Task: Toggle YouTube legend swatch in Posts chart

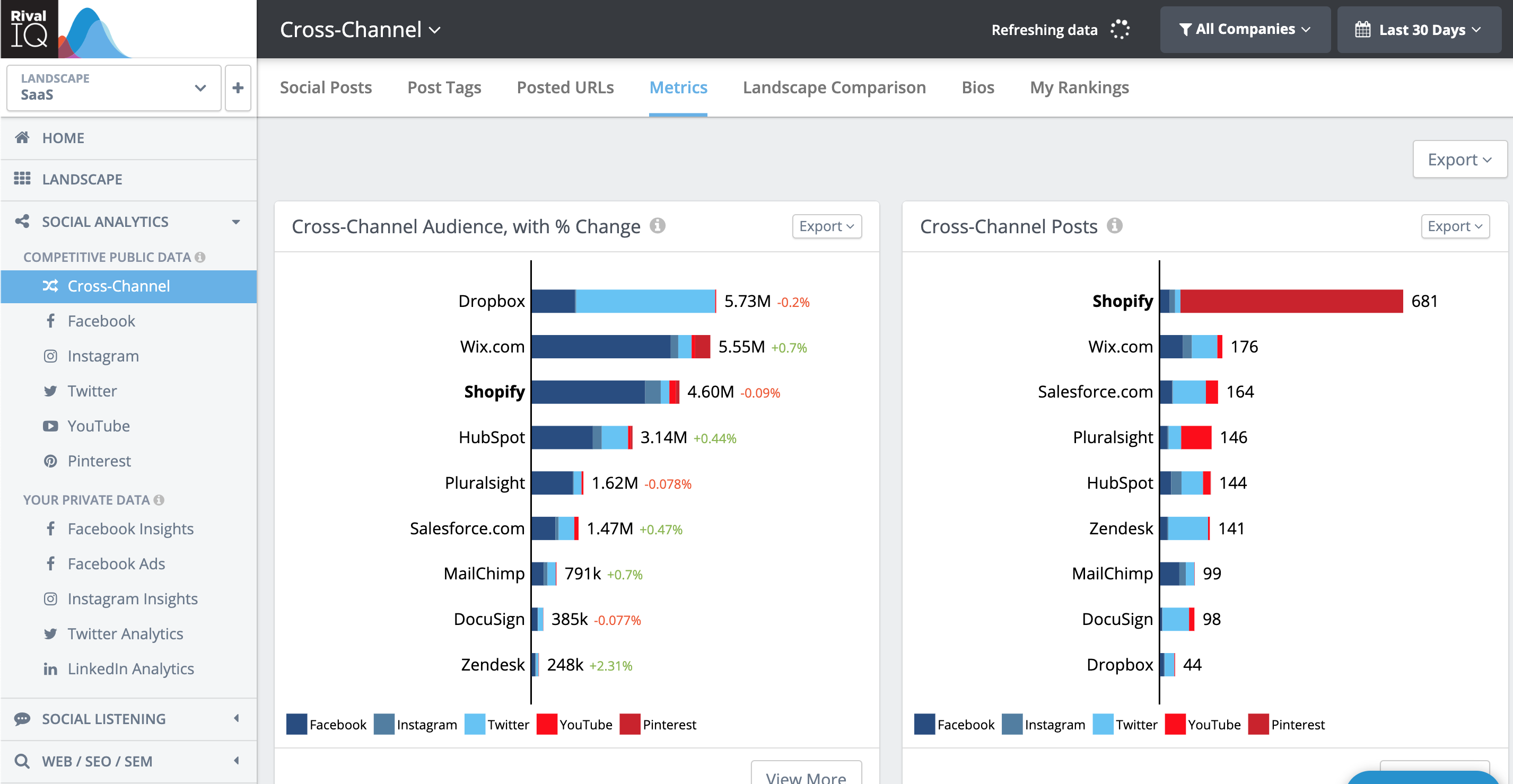Action: click(1175, 724)
